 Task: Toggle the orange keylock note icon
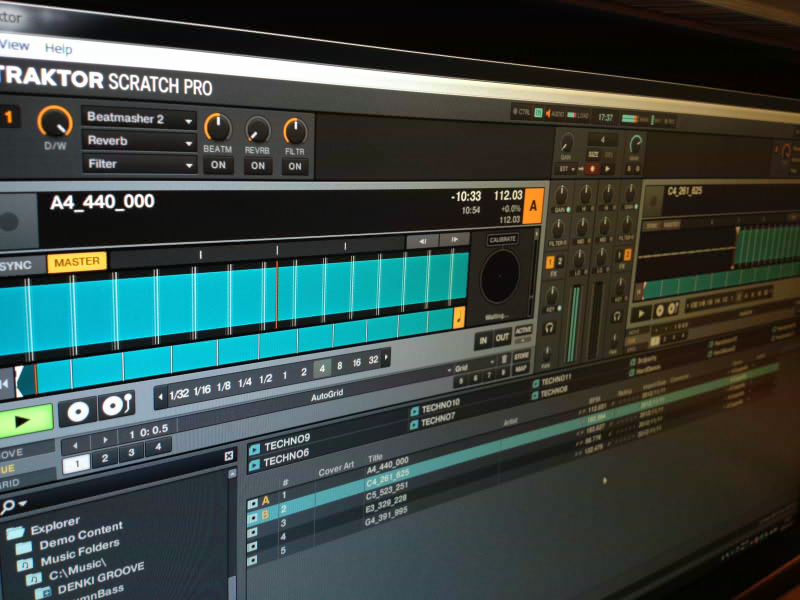(459, 317)
